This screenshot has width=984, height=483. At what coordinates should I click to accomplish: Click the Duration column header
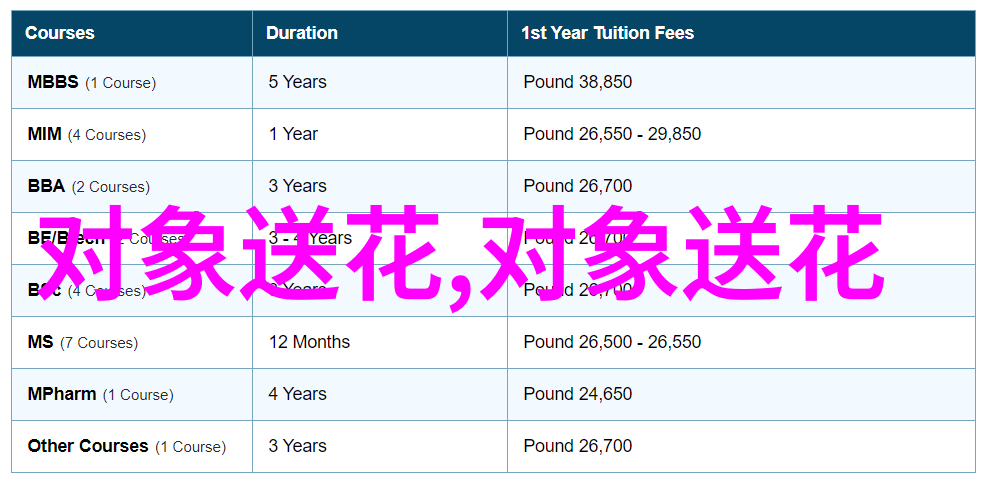(302, 33)
